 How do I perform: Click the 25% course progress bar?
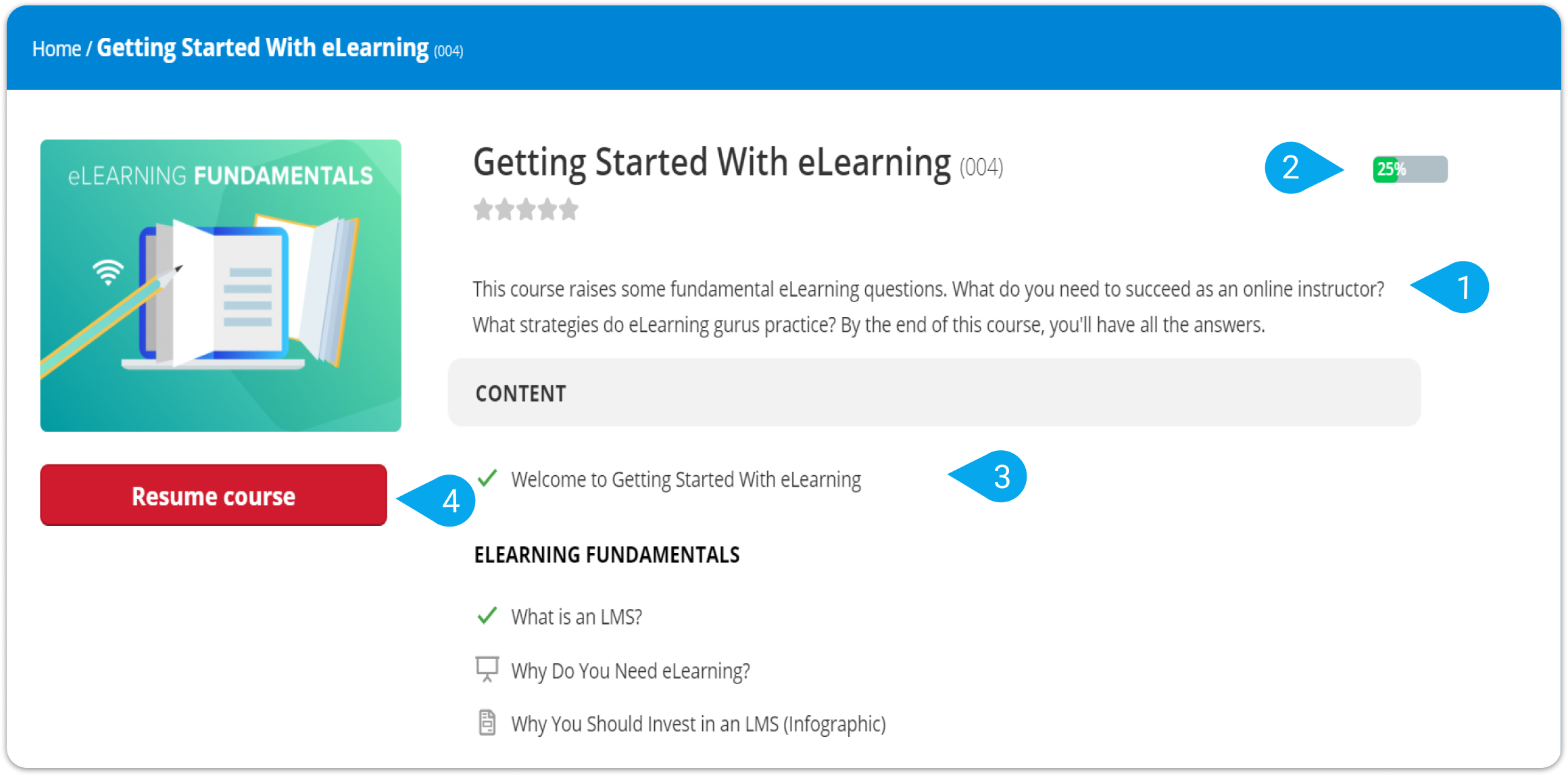pyautogui.click(x=1410, y=169)
